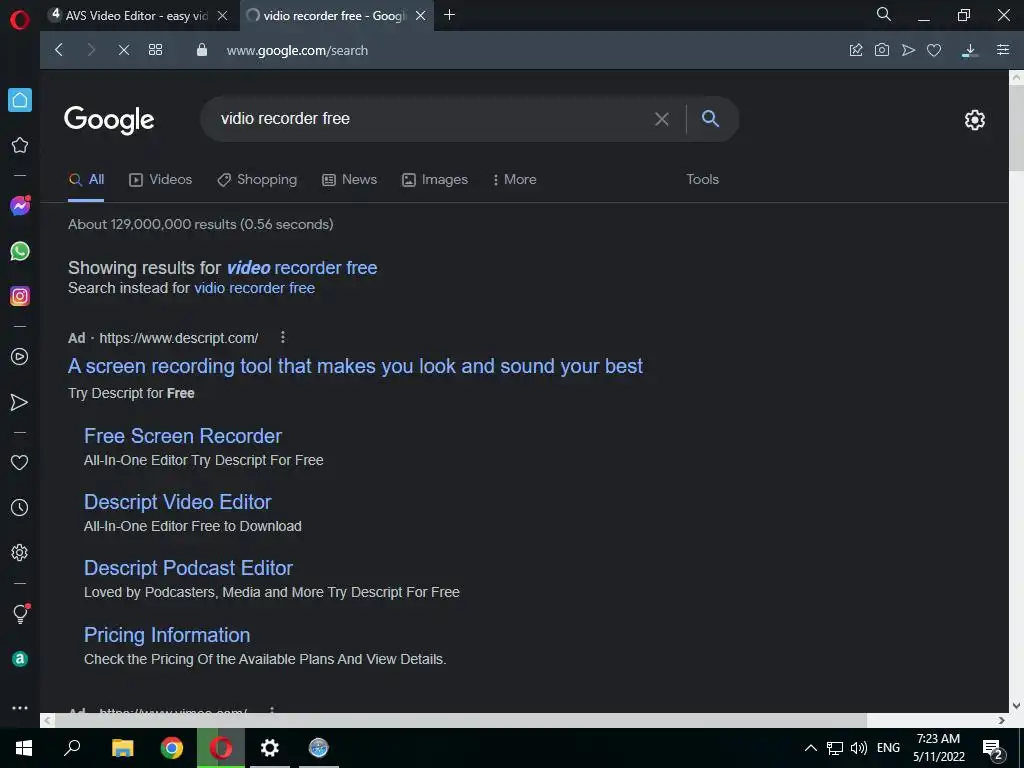Stop loading the page
The height and width of the screenshot is (768, 1024).
pyautogui.click(x=123, y=50)
